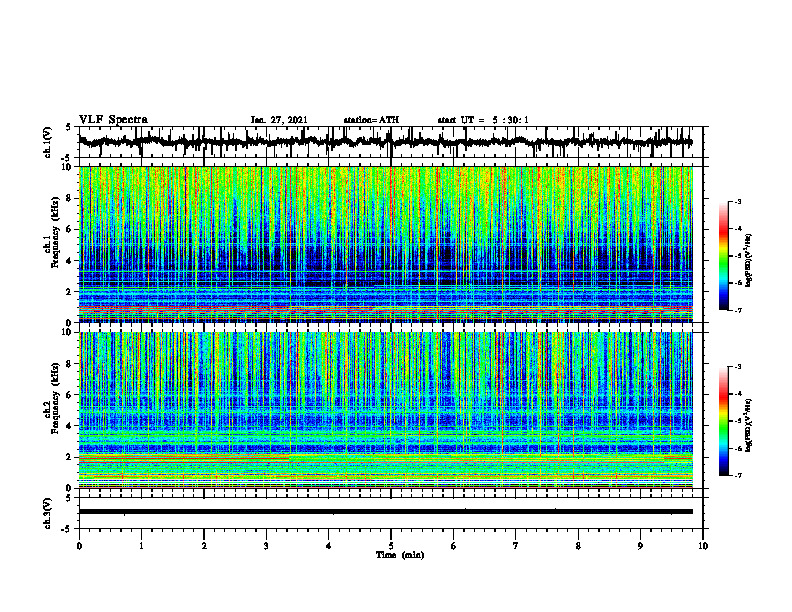Viewport: 792px width, 612px height.
Task: Click the "station=ATH" header label
Action: 371,120
